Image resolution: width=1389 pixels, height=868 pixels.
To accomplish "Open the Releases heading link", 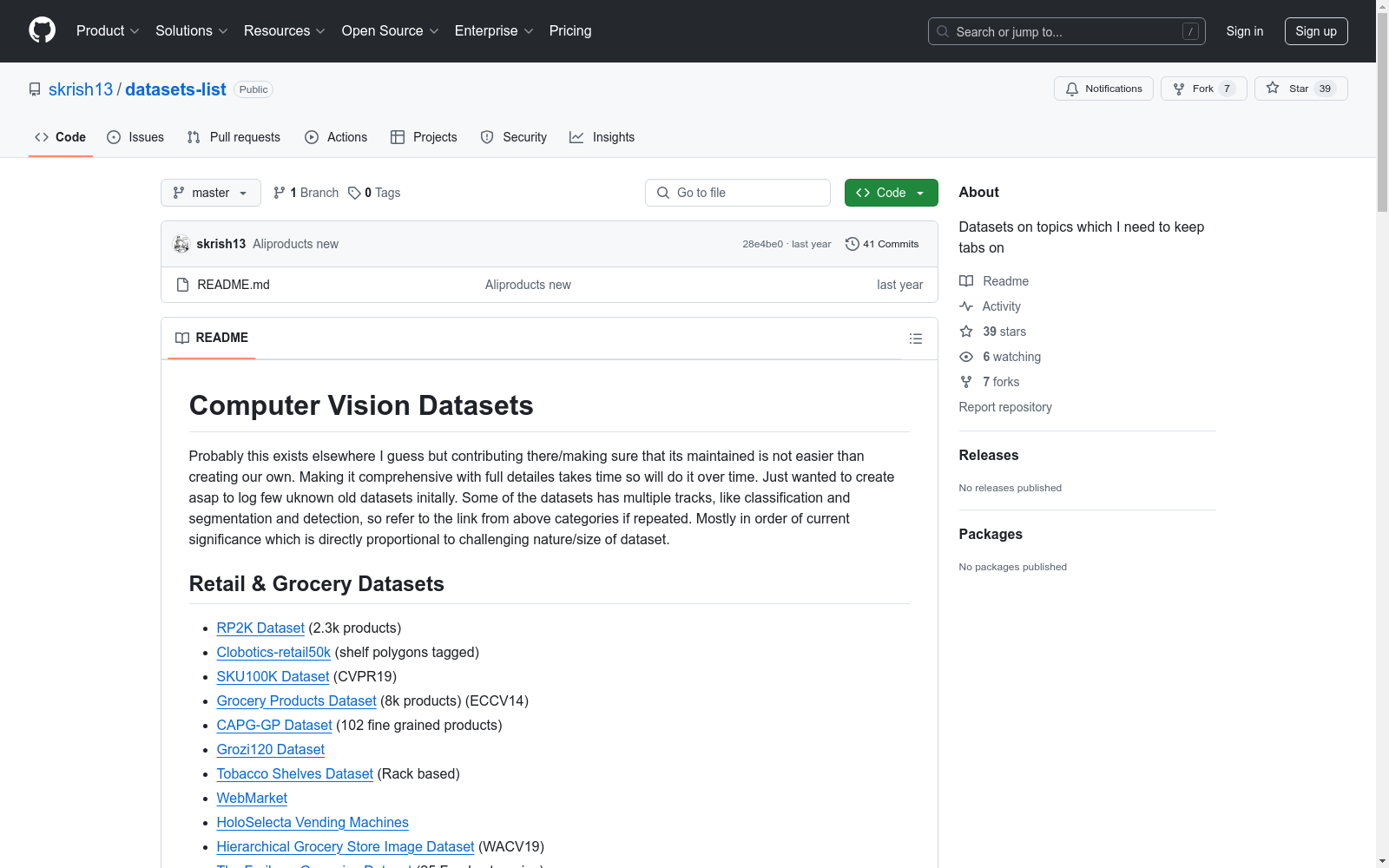I will click(x=989, y=455).
